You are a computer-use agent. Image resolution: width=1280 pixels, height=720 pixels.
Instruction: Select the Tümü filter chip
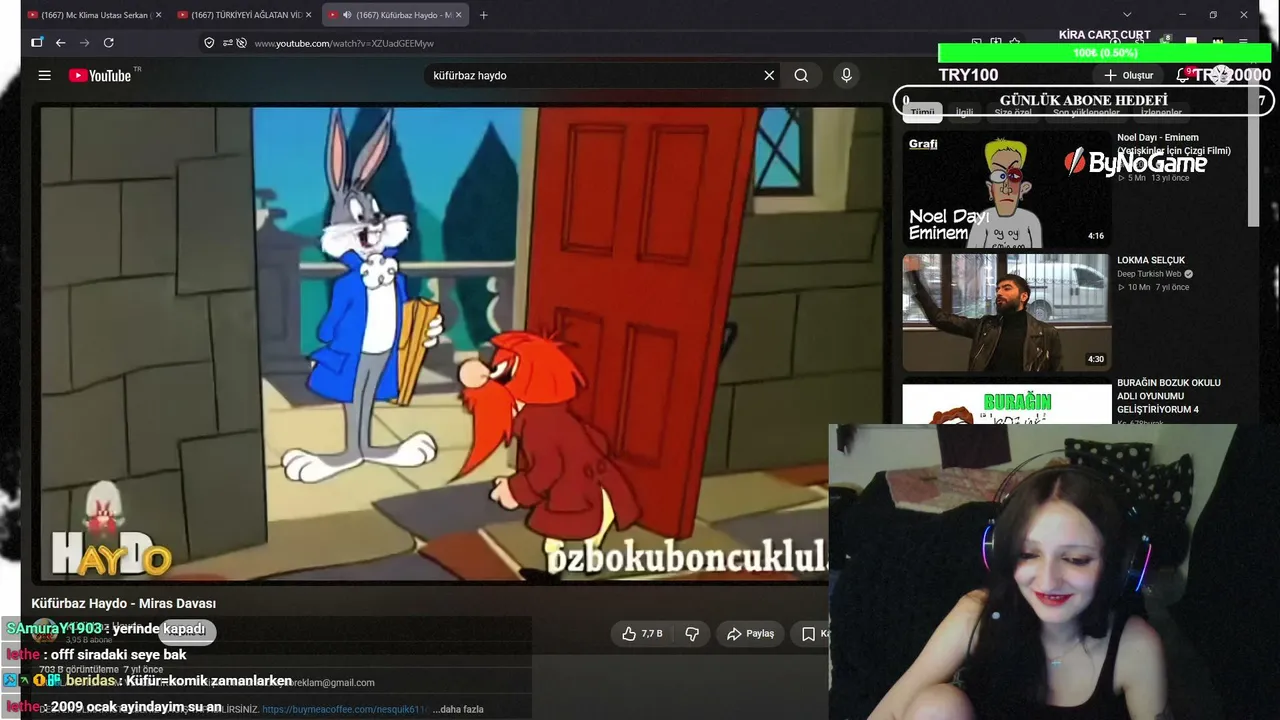pyautogui.click(x=922, y=112)
